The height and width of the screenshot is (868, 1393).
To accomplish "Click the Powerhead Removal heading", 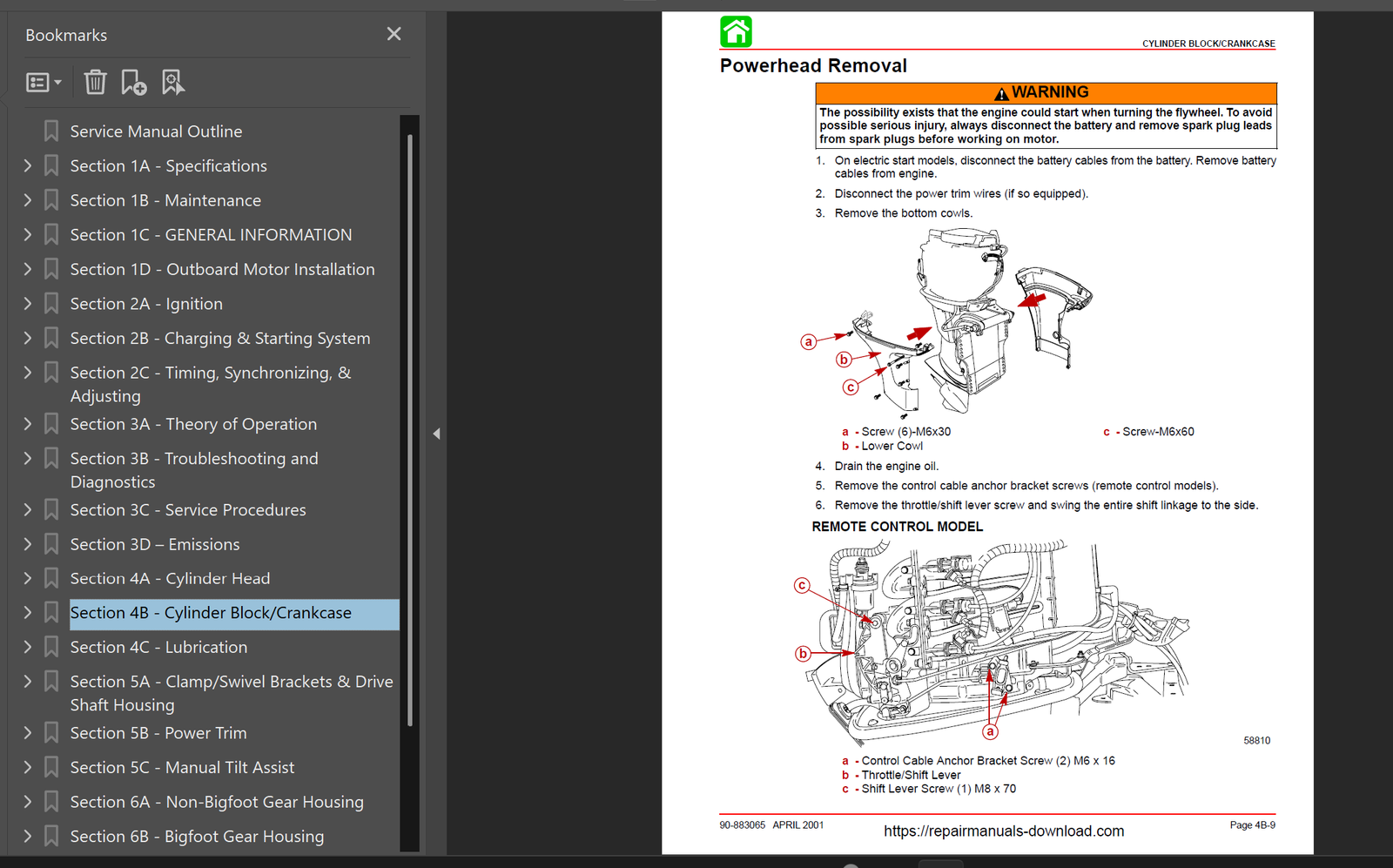I will coord(813,66).
